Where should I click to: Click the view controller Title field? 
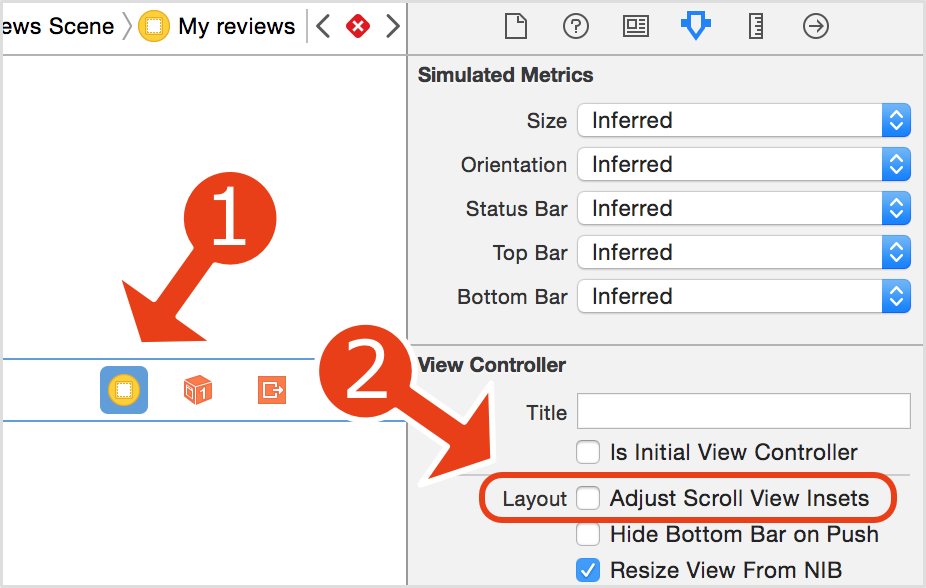tap(744, 411)
